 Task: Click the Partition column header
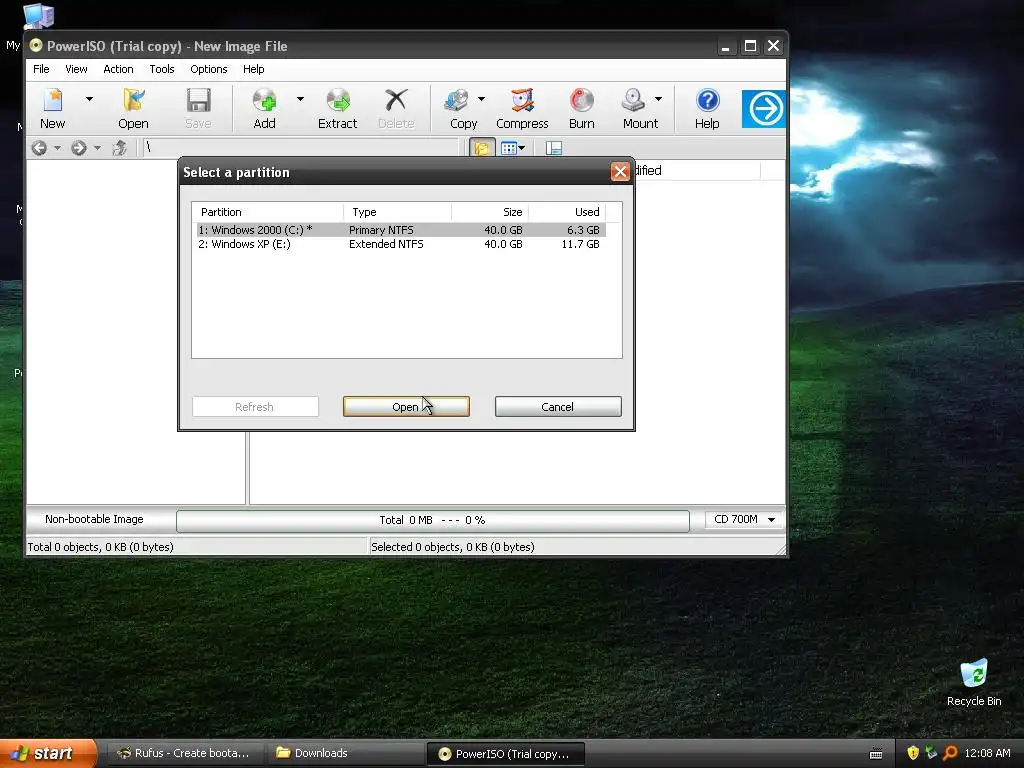click(268, 212)
